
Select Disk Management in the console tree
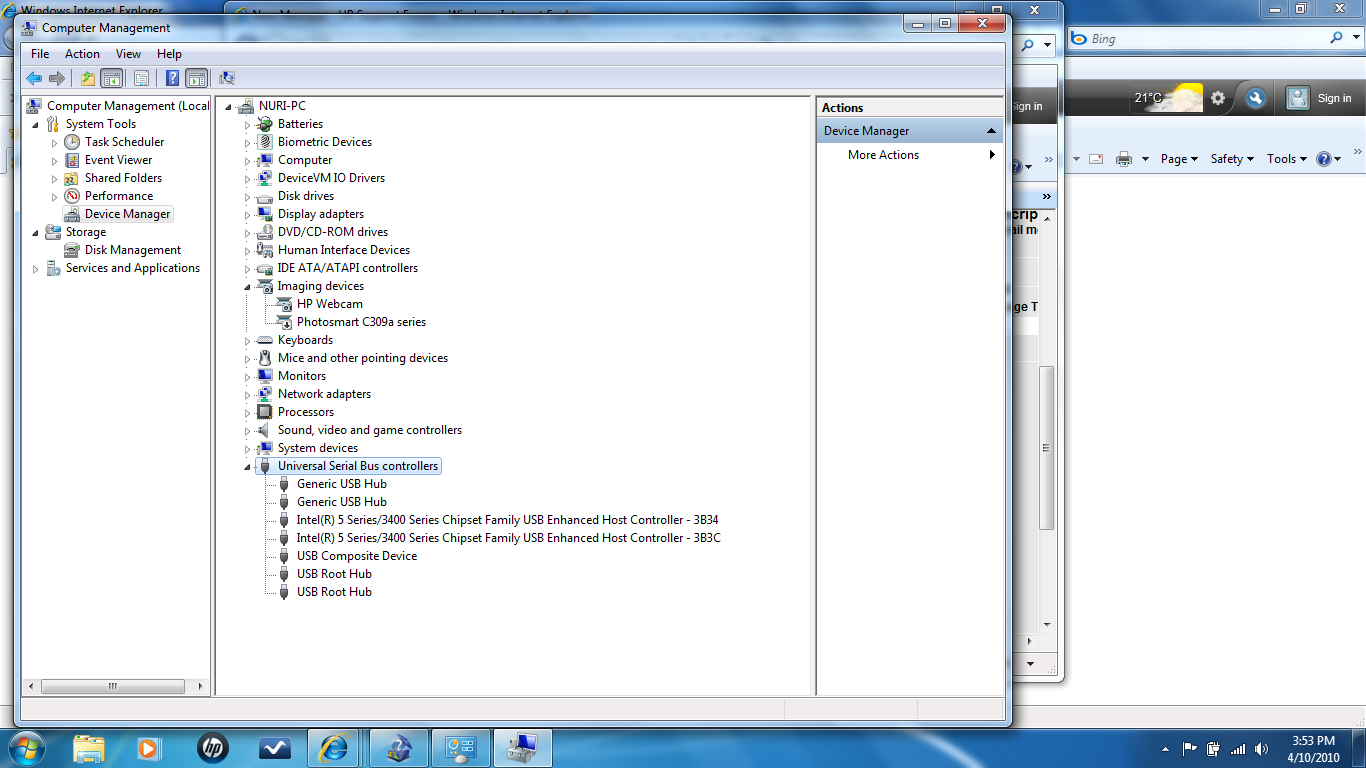(x=133, y=250)
